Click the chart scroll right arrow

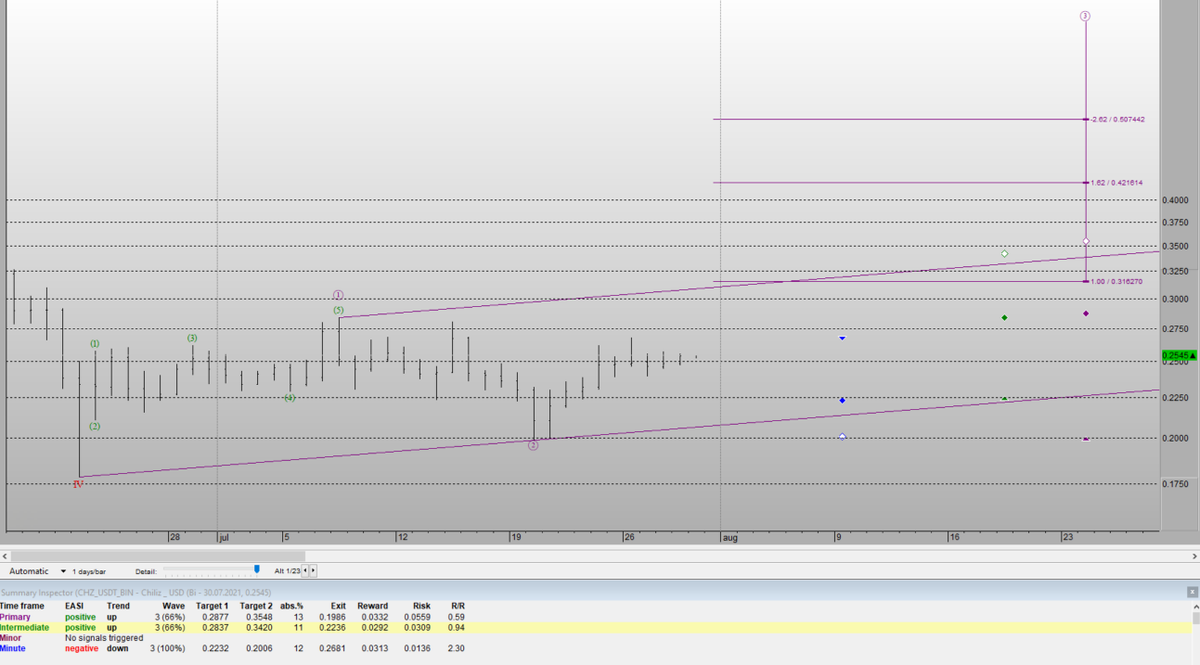click(1194, 554)
